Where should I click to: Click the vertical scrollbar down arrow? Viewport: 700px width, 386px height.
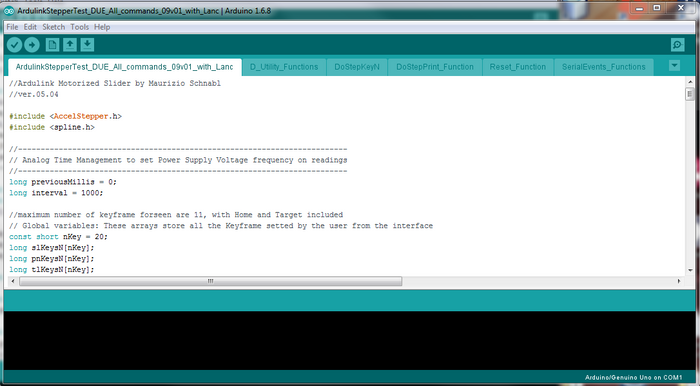point(690,270)
